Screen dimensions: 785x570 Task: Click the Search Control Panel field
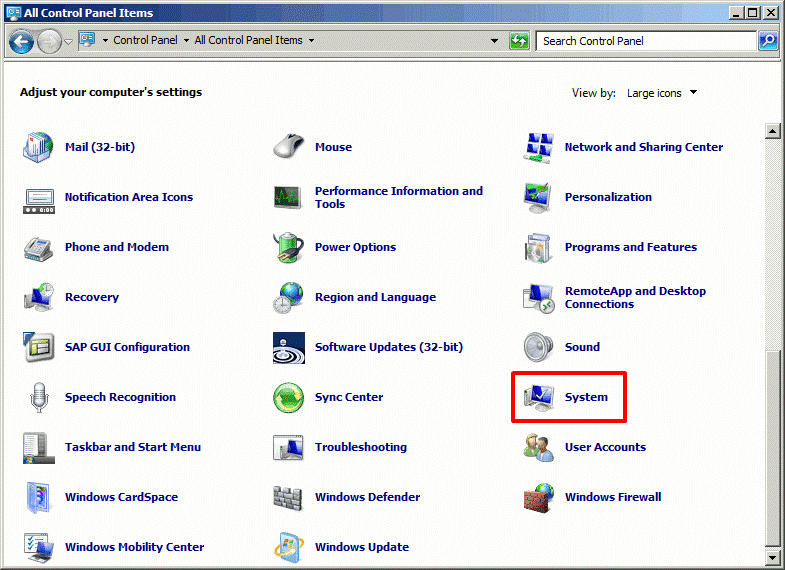tap(646, 41)
